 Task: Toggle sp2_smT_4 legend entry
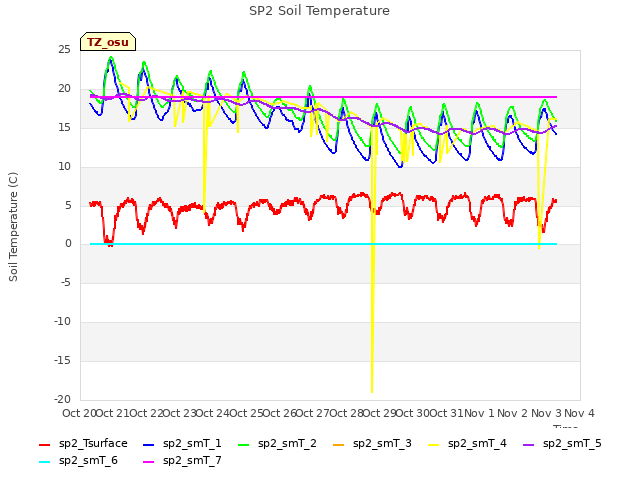467,443
